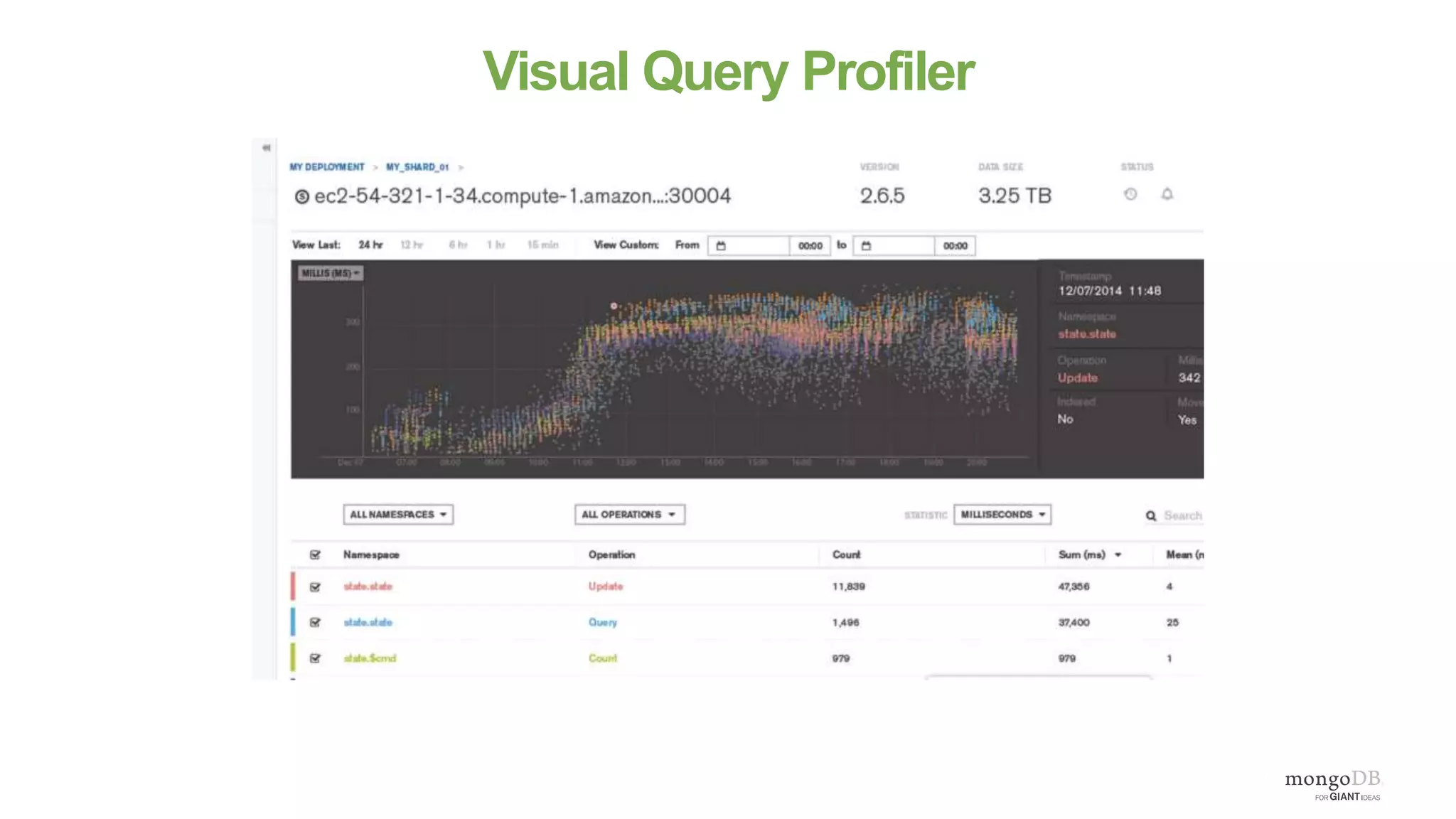The width and height of the screenshot is (1456, 819).
Task: Select the 12 hr view range
Action: click(411, 245)
